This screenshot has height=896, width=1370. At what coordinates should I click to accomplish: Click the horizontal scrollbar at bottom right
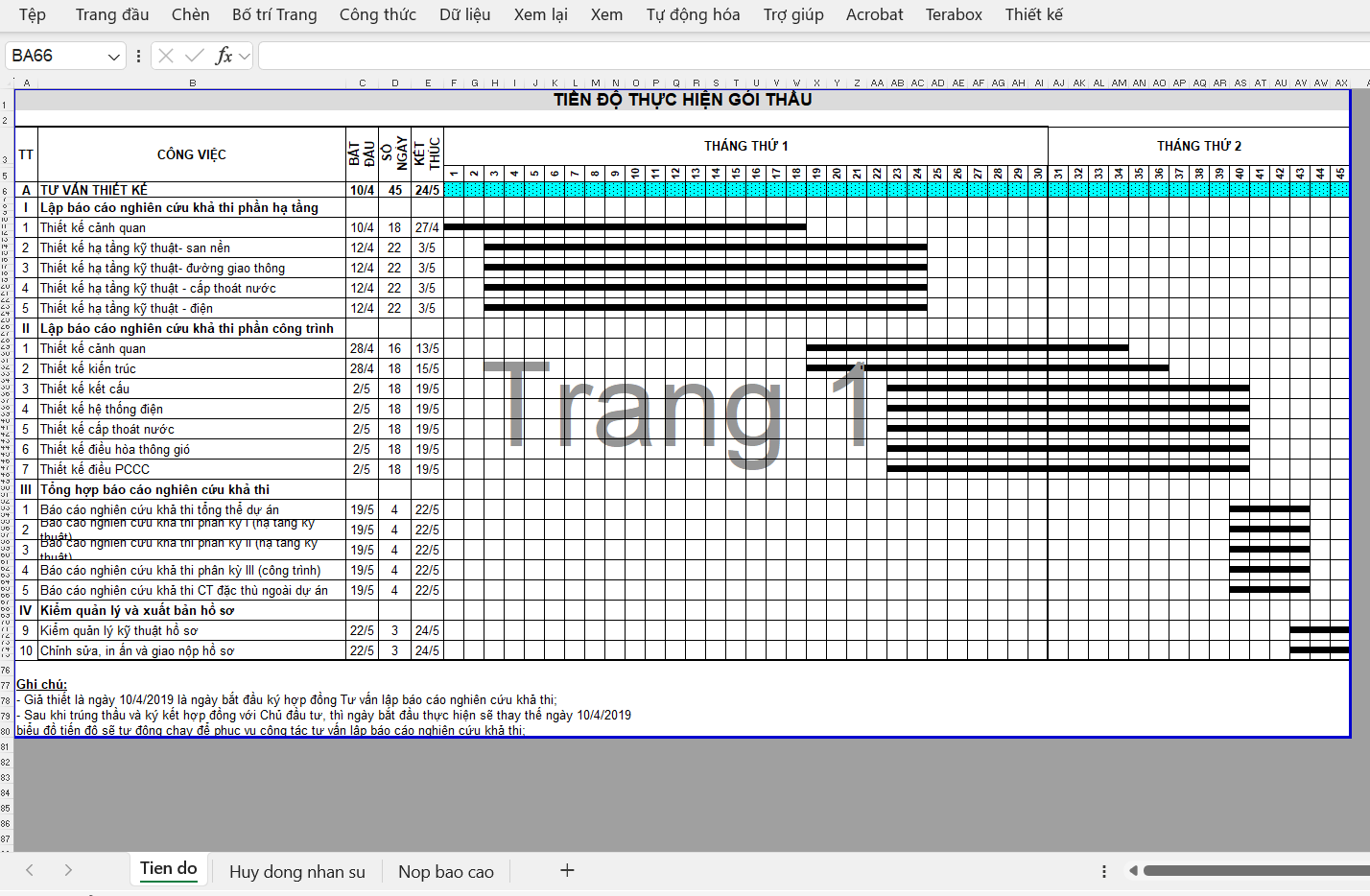pyautogui.click(x=1247, y=870)
